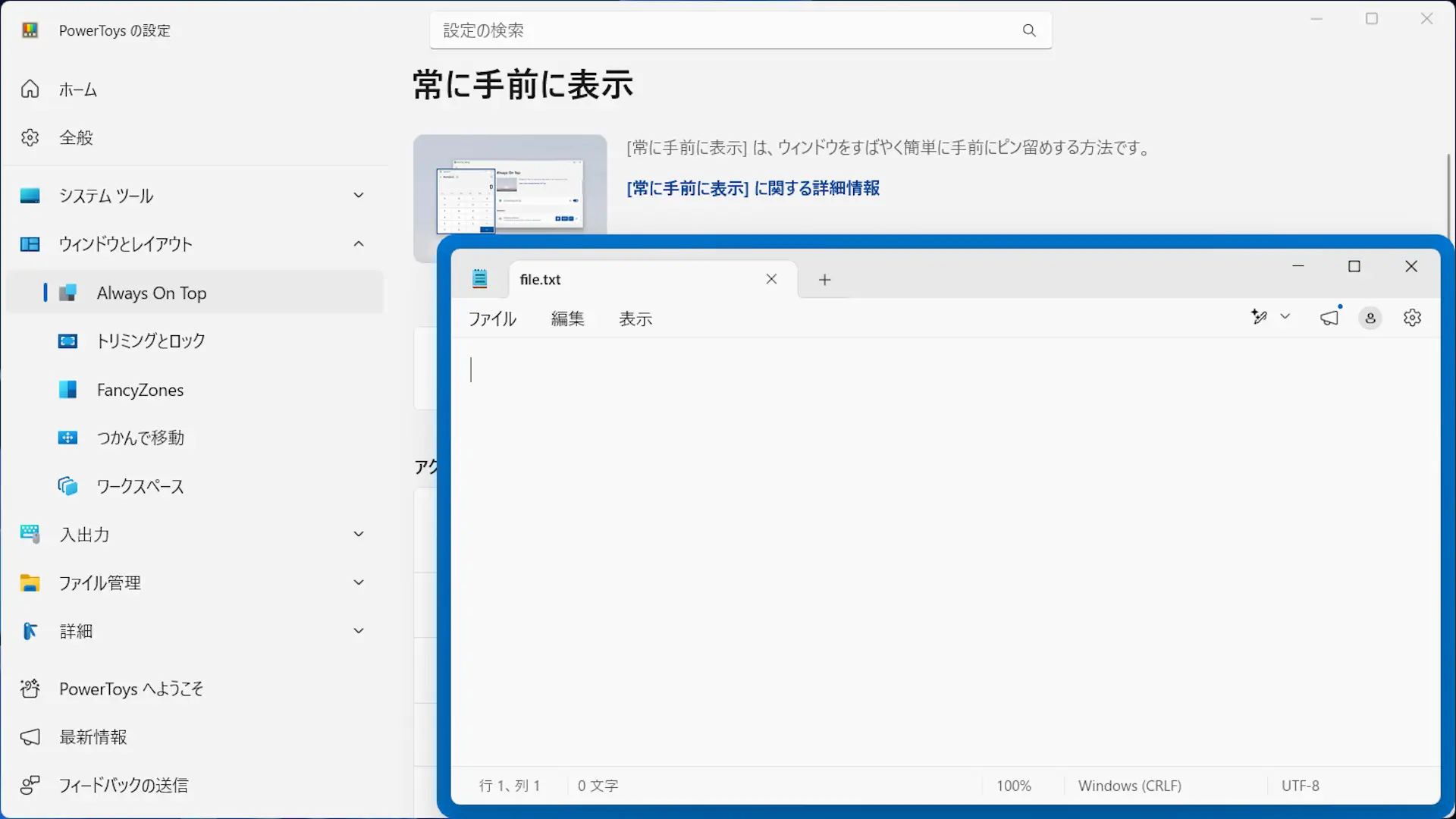Viewport: 1456px width, 819px height.
Task: Click the ウィンドウとレイアウト category icon
Action: 30,244
